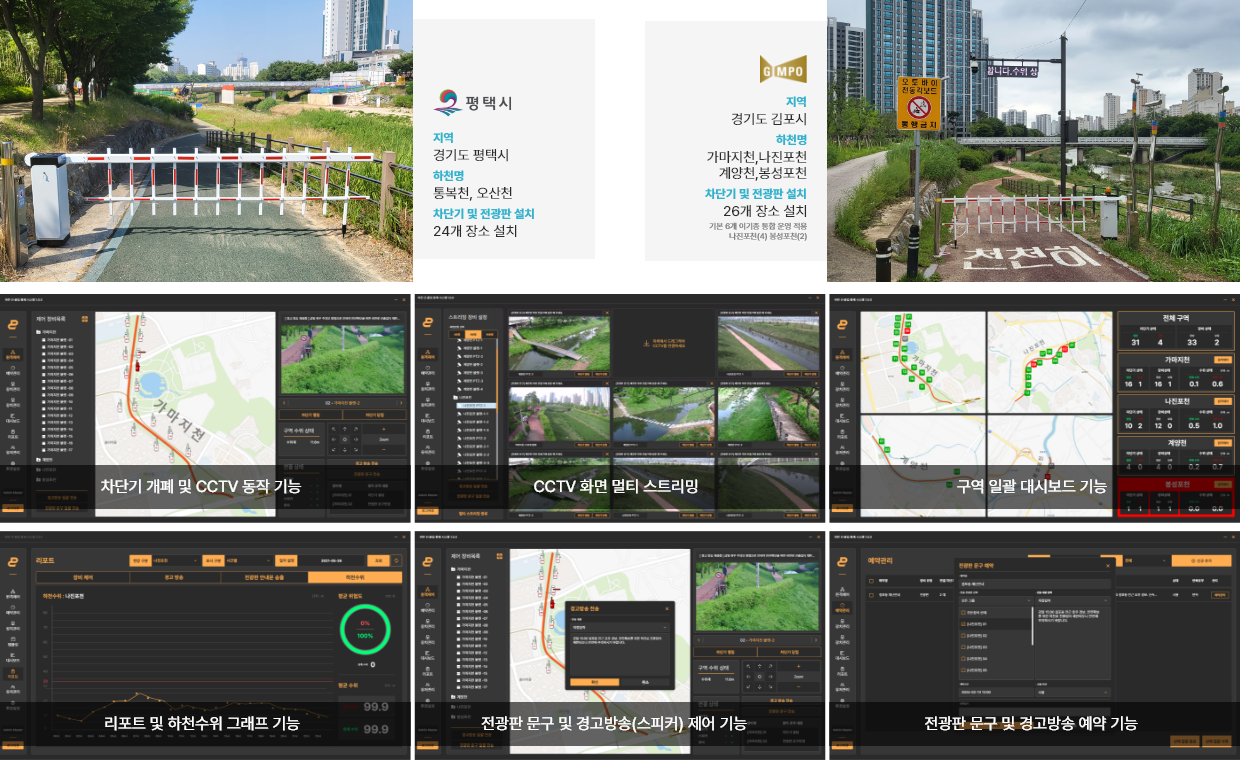Toggle header checkbox in 예약관리 table
This screenshot has width=1240, height=760.
(871, 581)
